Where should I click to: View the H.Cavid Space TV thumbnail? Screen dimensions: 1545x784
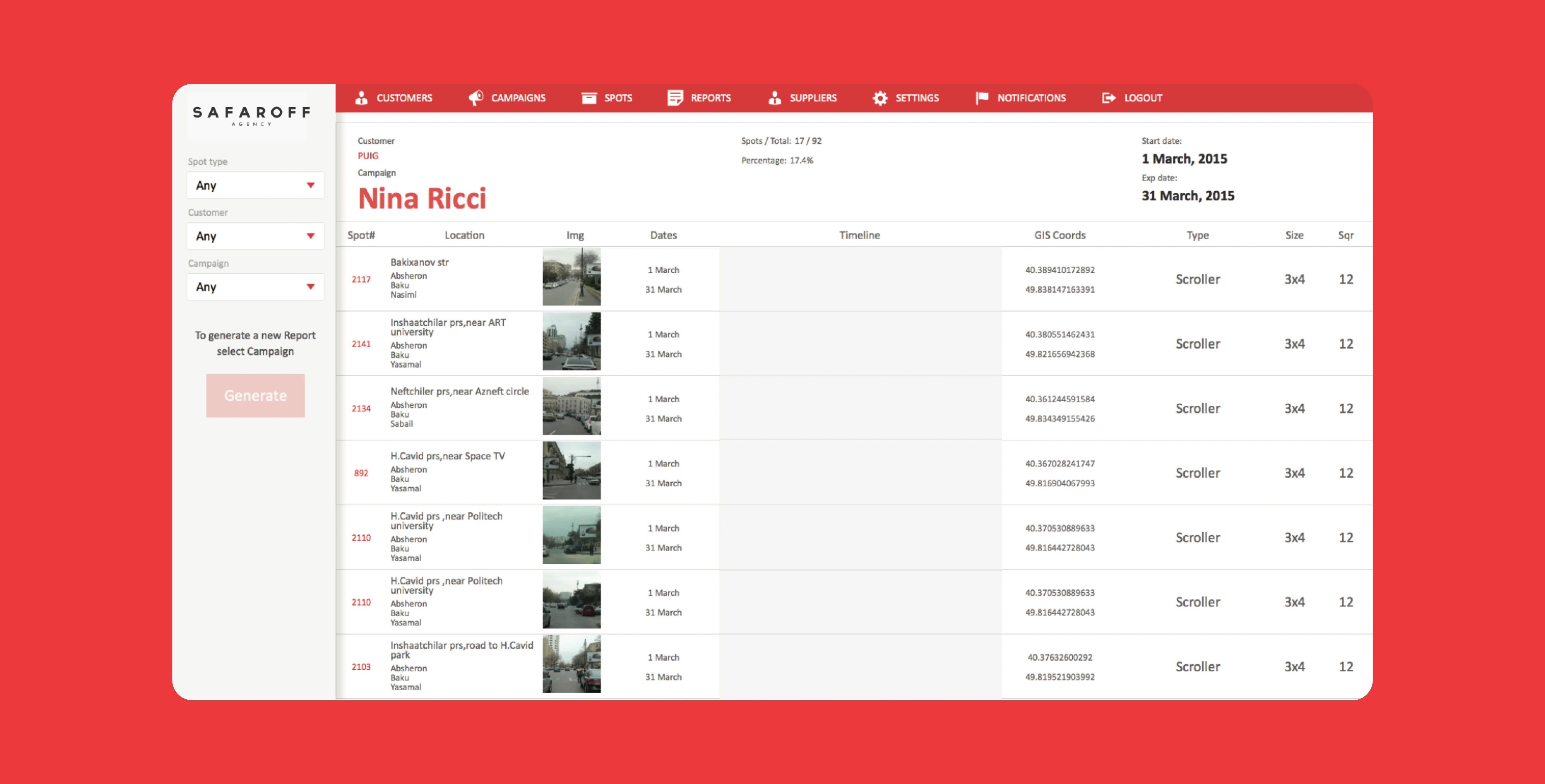pyautogui.click(x=571, y=471)
